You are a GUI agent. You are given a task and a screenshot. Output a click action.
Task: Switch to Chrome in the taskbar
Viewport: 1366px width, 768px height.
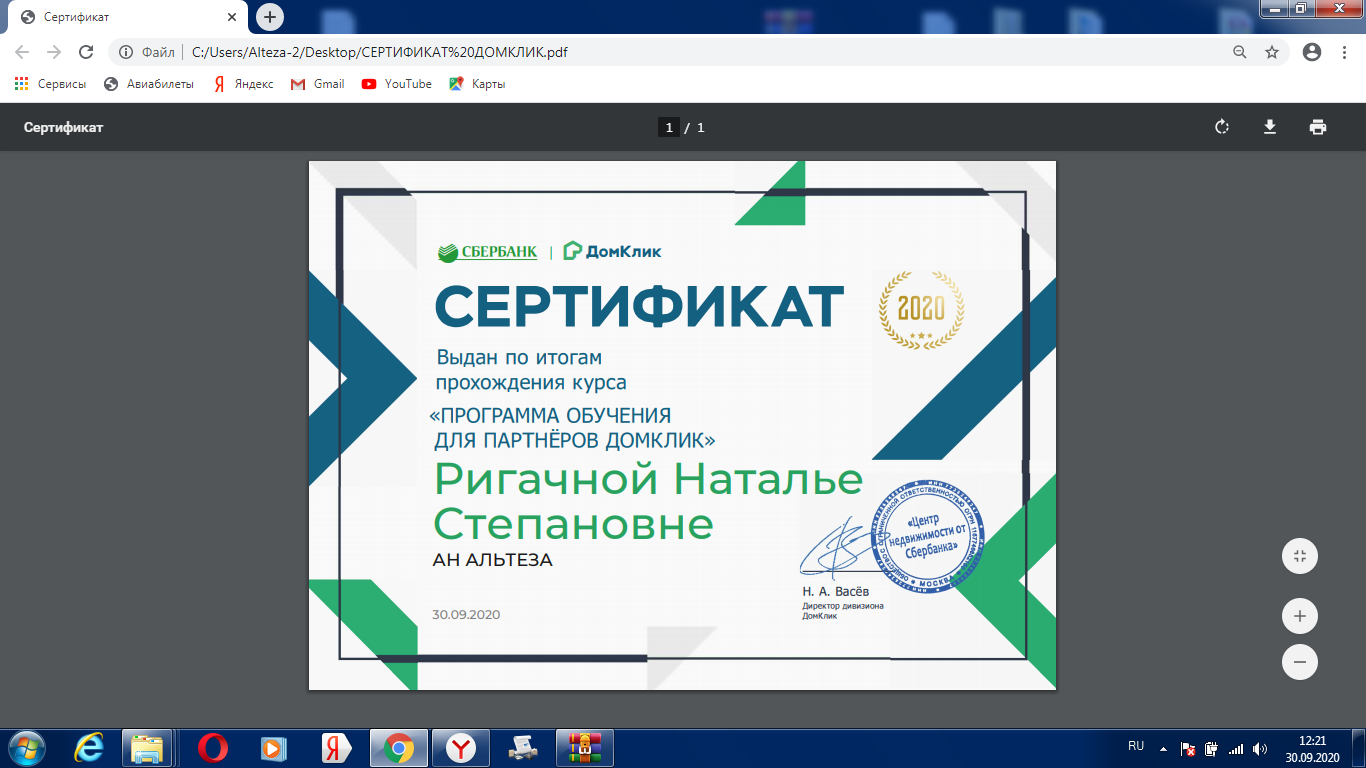click(x=398, y=748)
